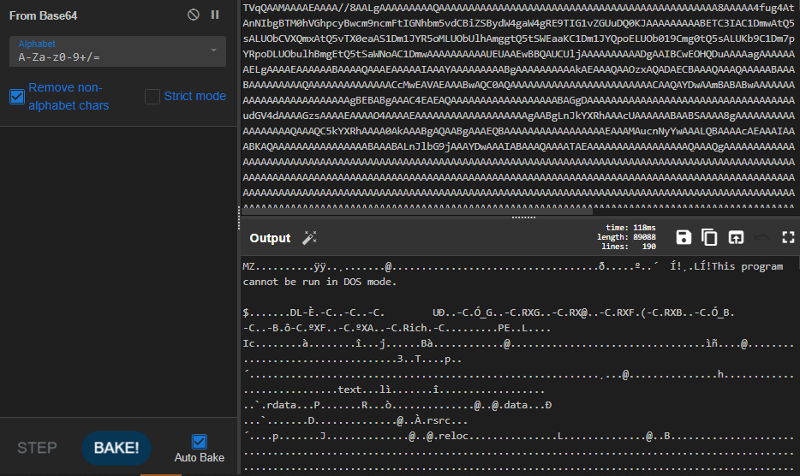Click the recipe panel vertical resize handle
The height and width of the screenshot is (476, 800).
tap(239, 218)
